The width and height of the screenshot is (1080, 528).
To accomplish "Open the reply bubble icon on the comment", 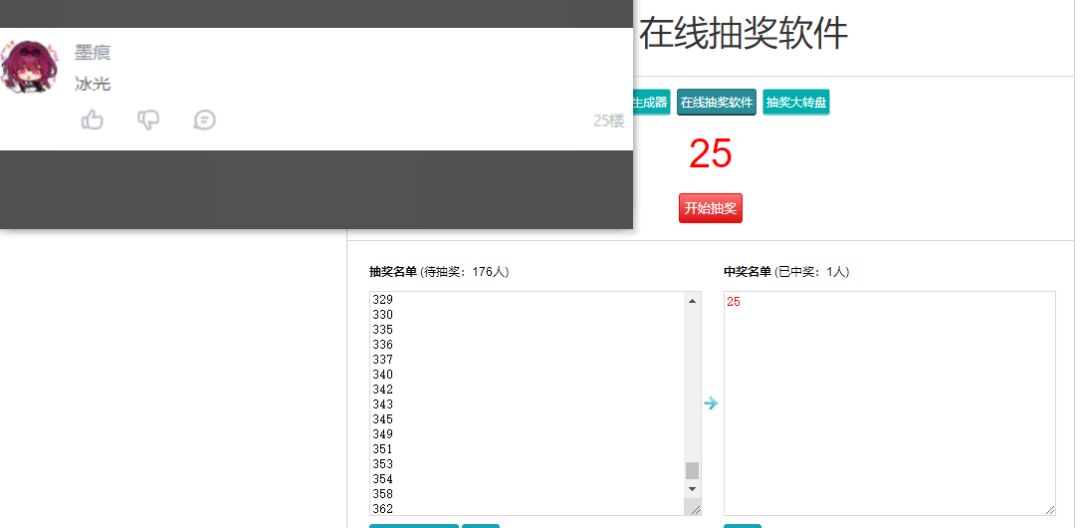I will pos(205,120).
